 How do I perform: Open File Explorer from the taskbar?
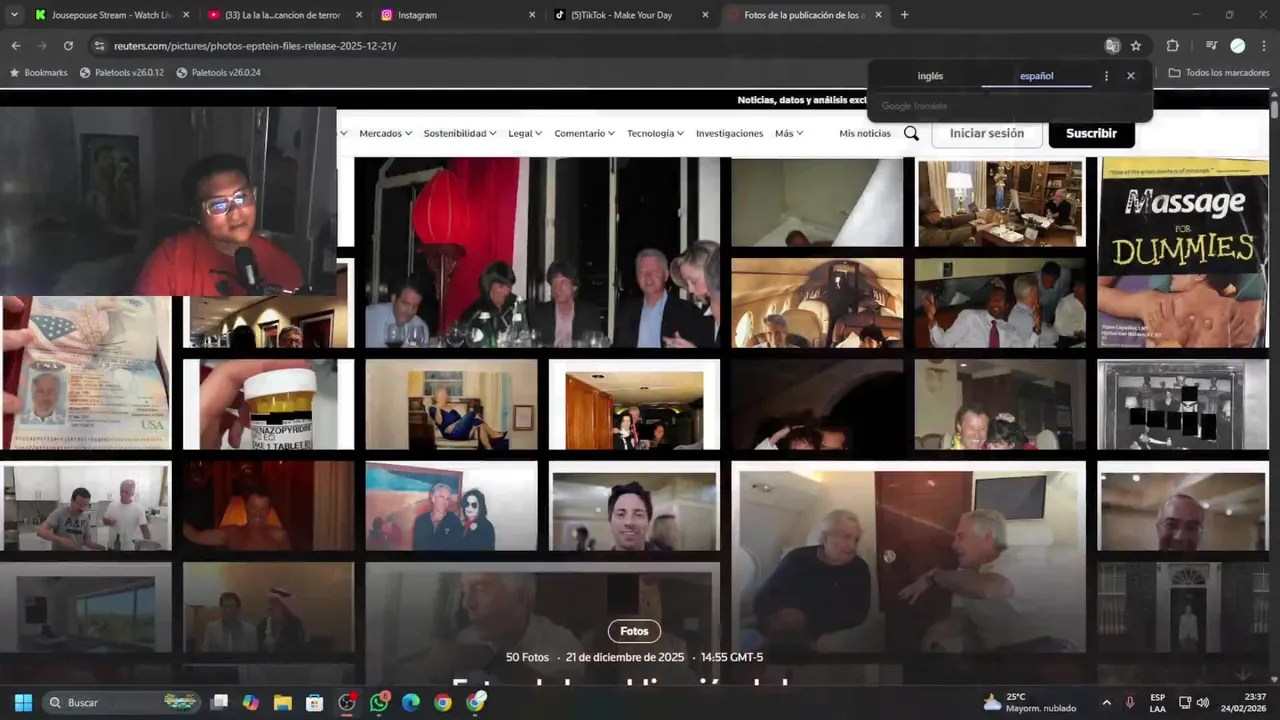pos(283,702)
